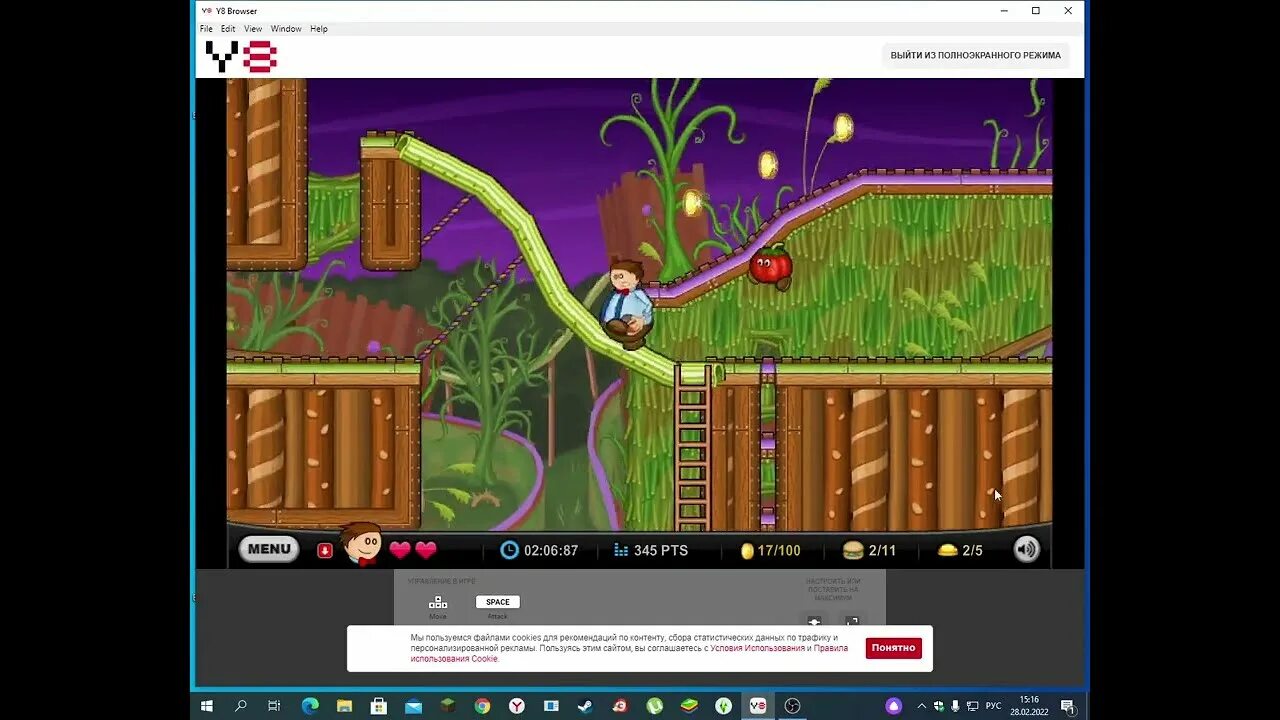The image size is (1280, 720).
Task: Open the game MENU button
Action: point(269,549)
